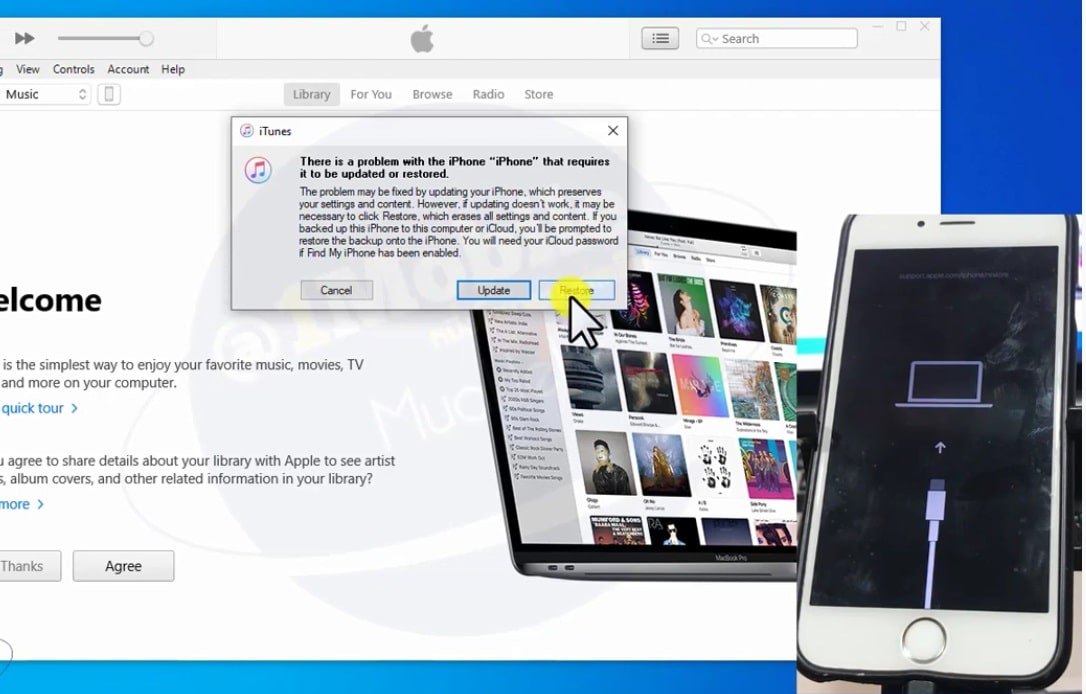Switch to the For You tab
Image resolution: width=1086 pixels, height=694 pixels.
[x=371, y=94]
